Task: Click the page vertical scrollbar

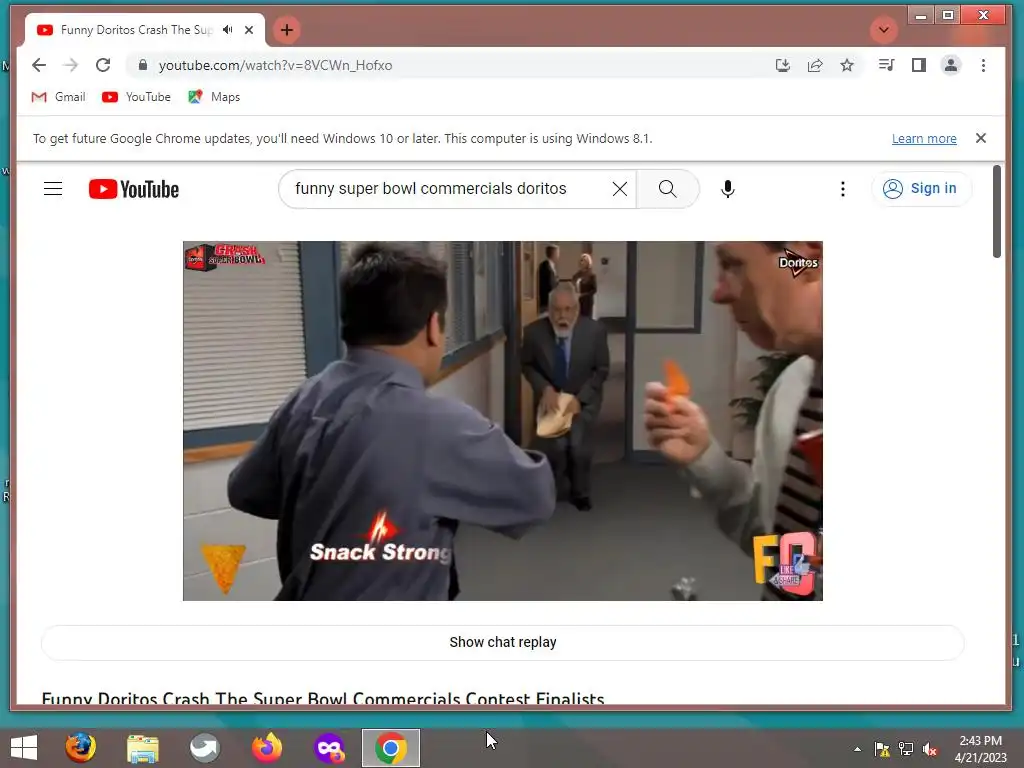Action: pos(997,212)
